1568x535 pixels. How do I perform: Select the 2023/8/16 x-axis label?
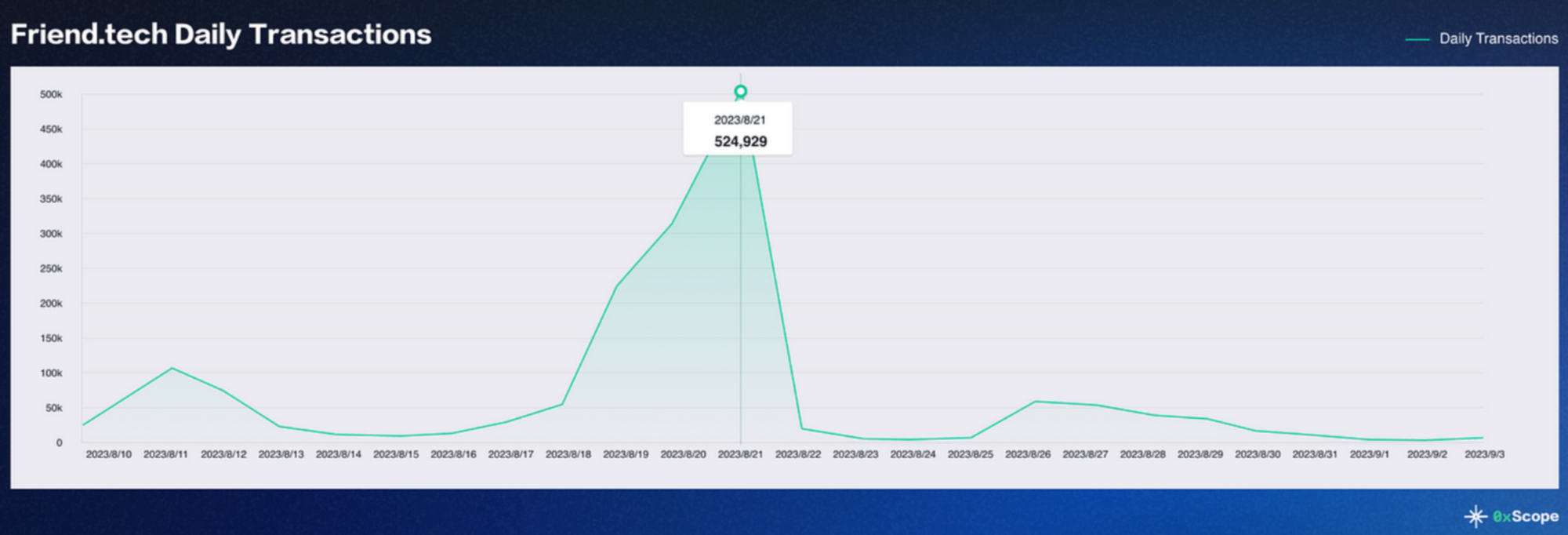pyautogui.click(x=453, y=454)
